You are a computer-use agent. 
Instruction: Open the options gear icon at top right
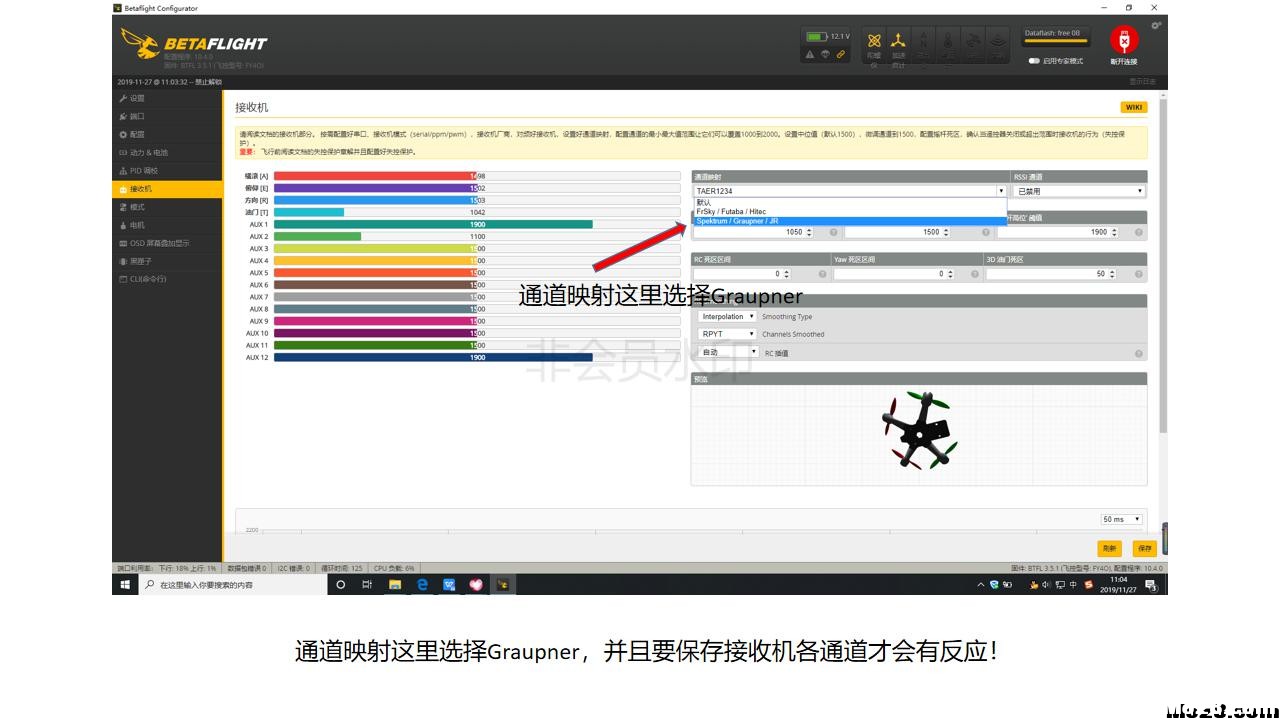[x=1156, y=25]
